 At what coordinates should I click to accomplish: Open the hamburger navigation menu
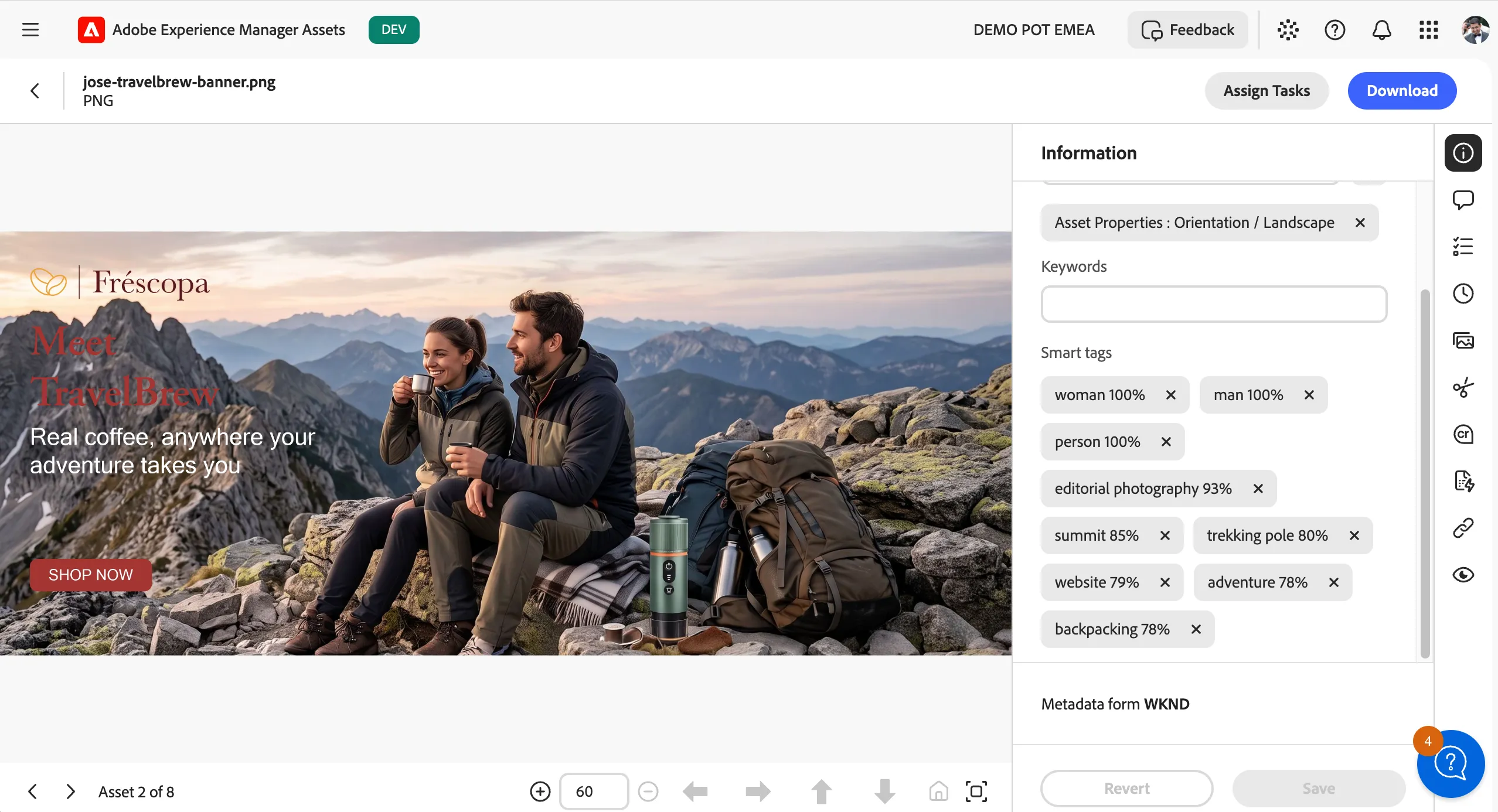(30, 30)
